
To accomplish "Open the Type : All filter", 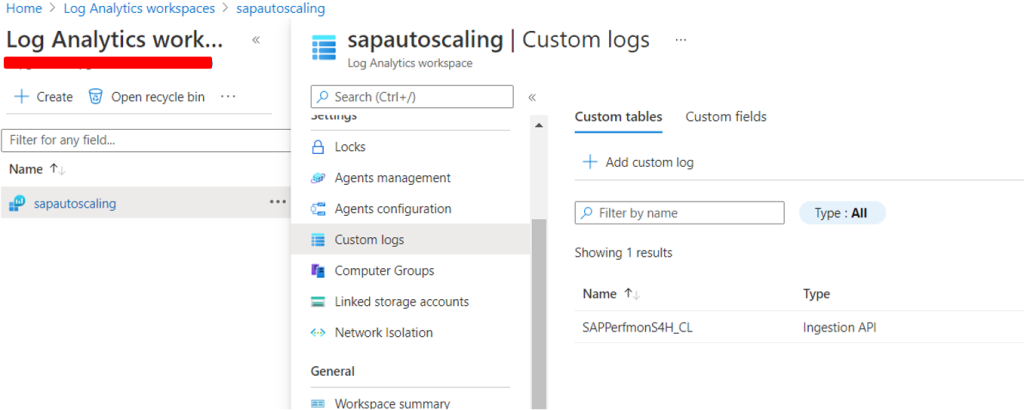I will [x=842, y=213].
